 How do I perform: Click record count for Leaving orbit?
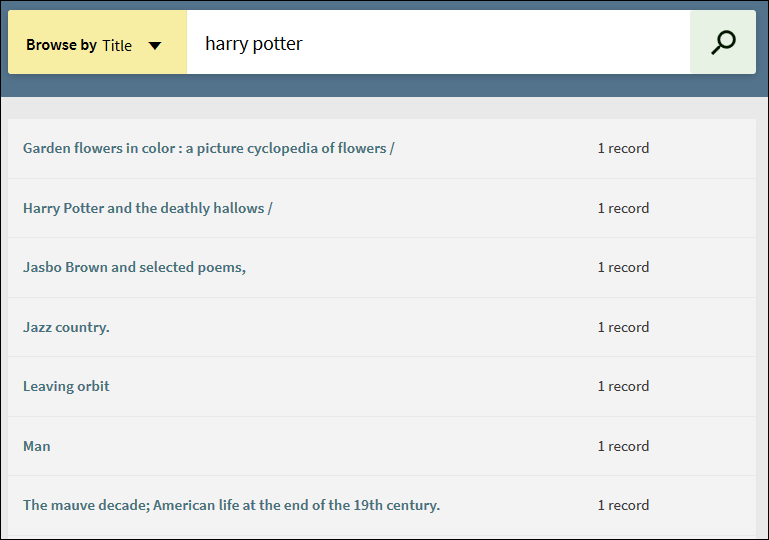[x=623, y=386]
